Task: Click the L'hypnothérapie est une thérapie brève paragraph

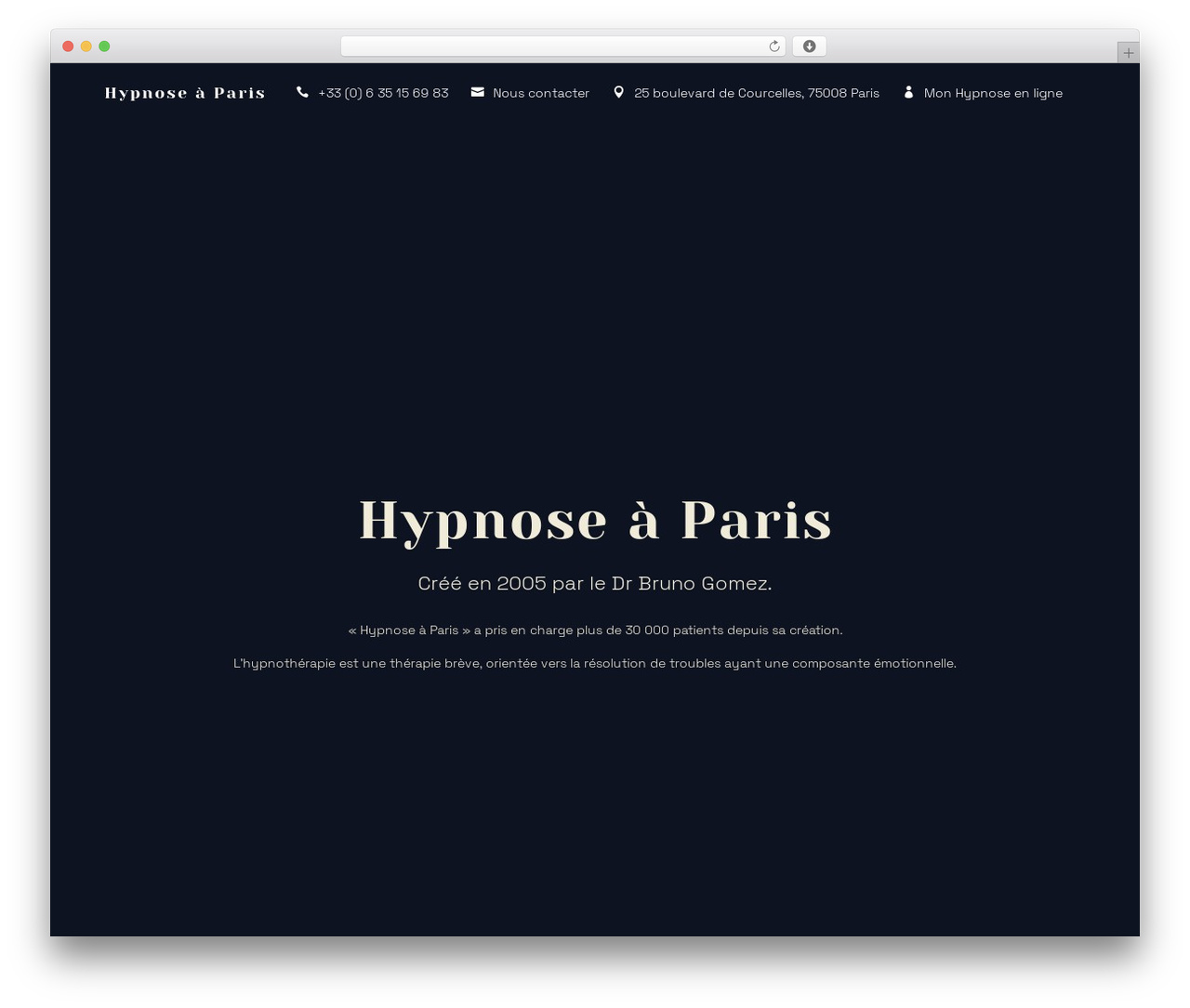Action: point(595,663)
